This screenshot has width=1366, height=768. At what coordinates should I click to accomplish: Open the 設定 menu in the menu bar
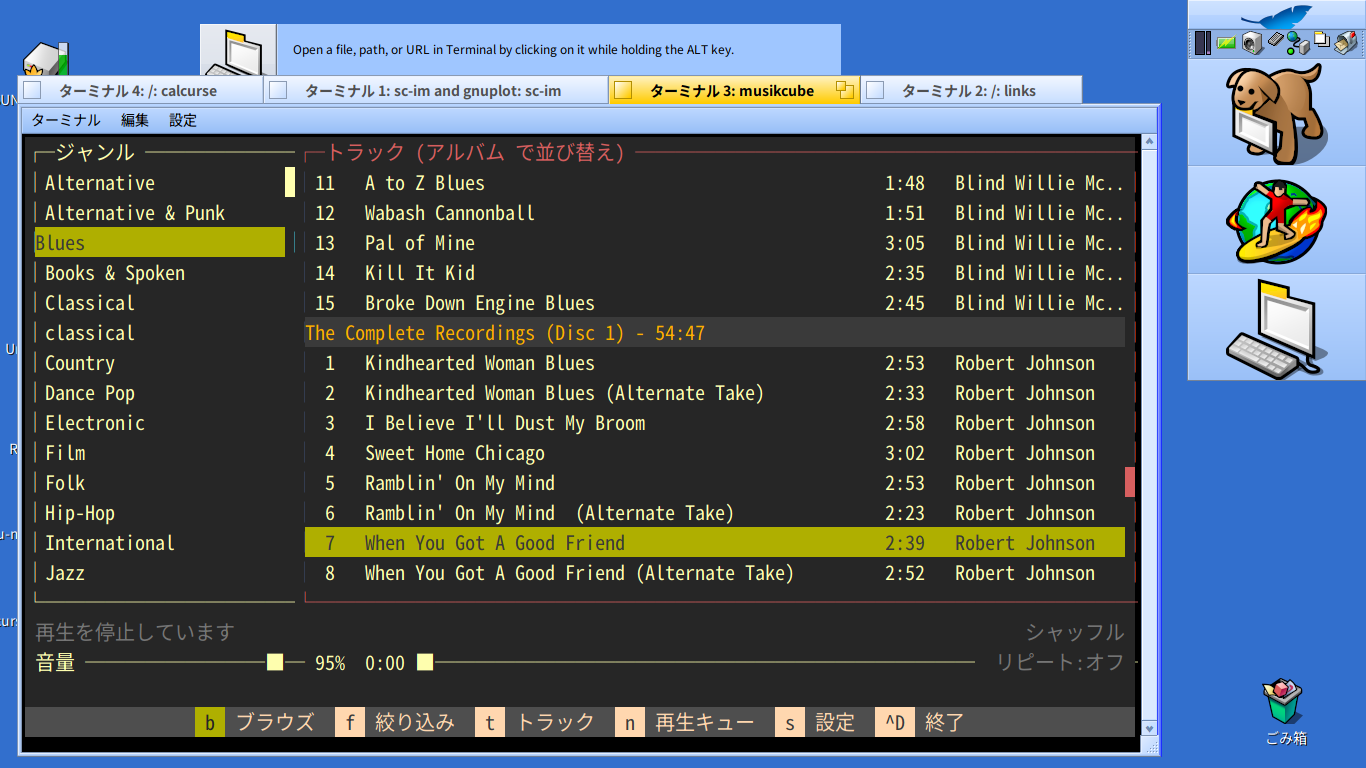point(183,120)
